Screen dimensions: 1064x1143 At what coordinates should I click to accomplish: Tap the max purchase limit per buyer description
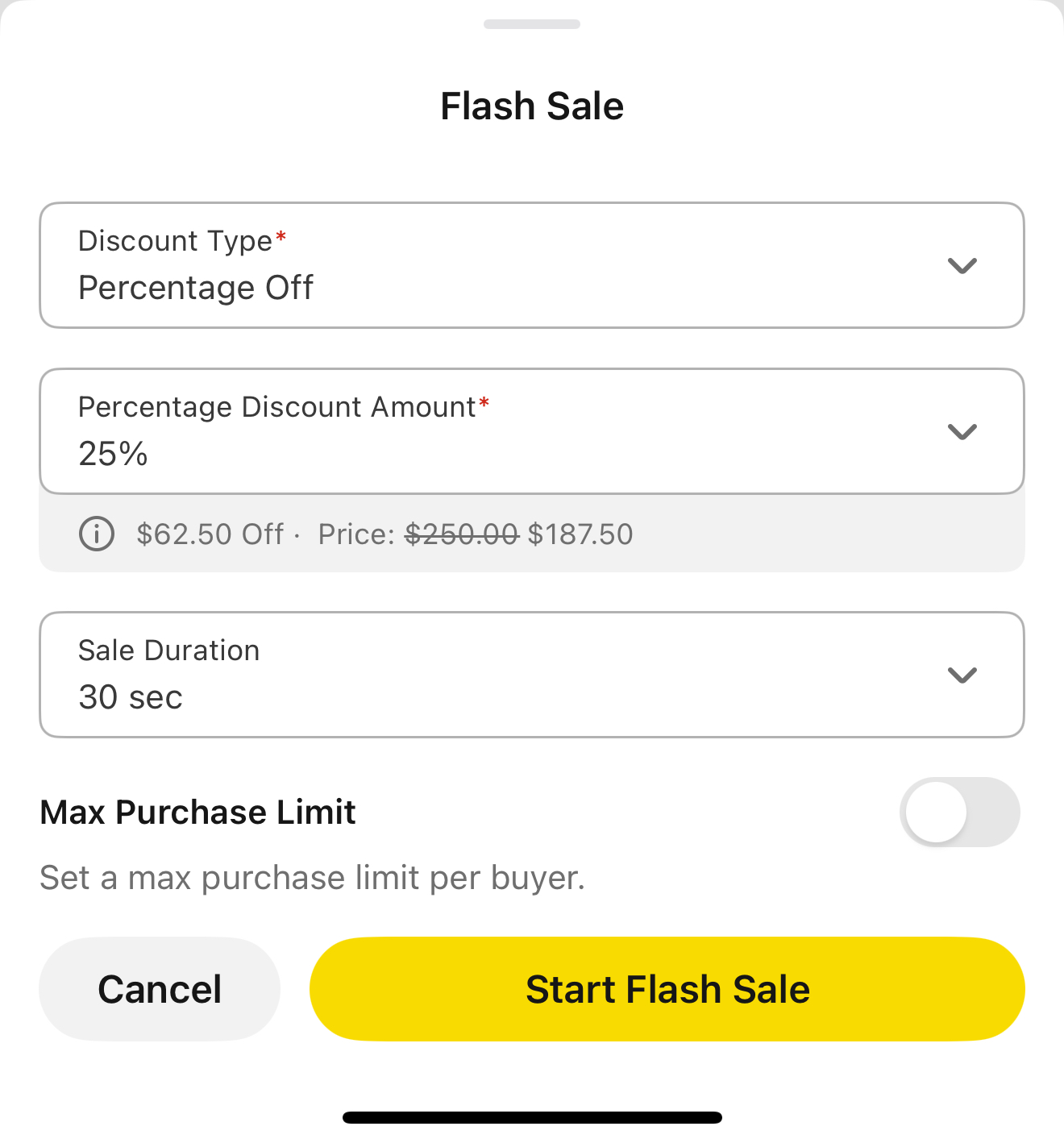pos(313,878)
